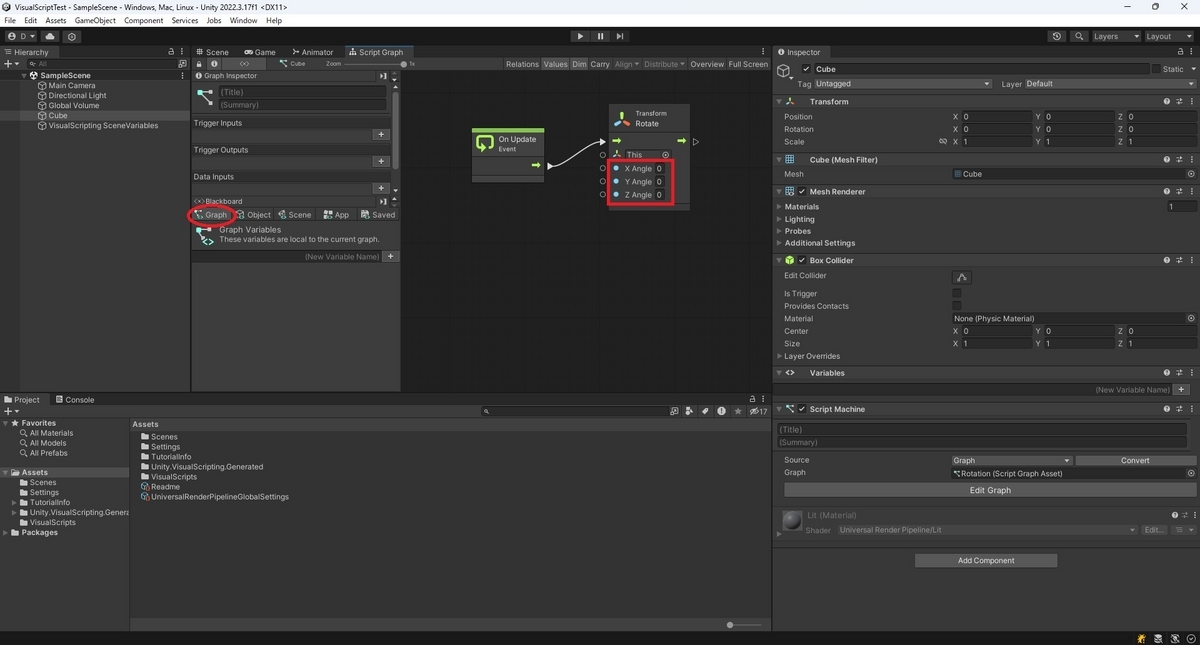Click the On Update event node icon
The width and height of the screenshot is (1200, 645).
(485, 144)
